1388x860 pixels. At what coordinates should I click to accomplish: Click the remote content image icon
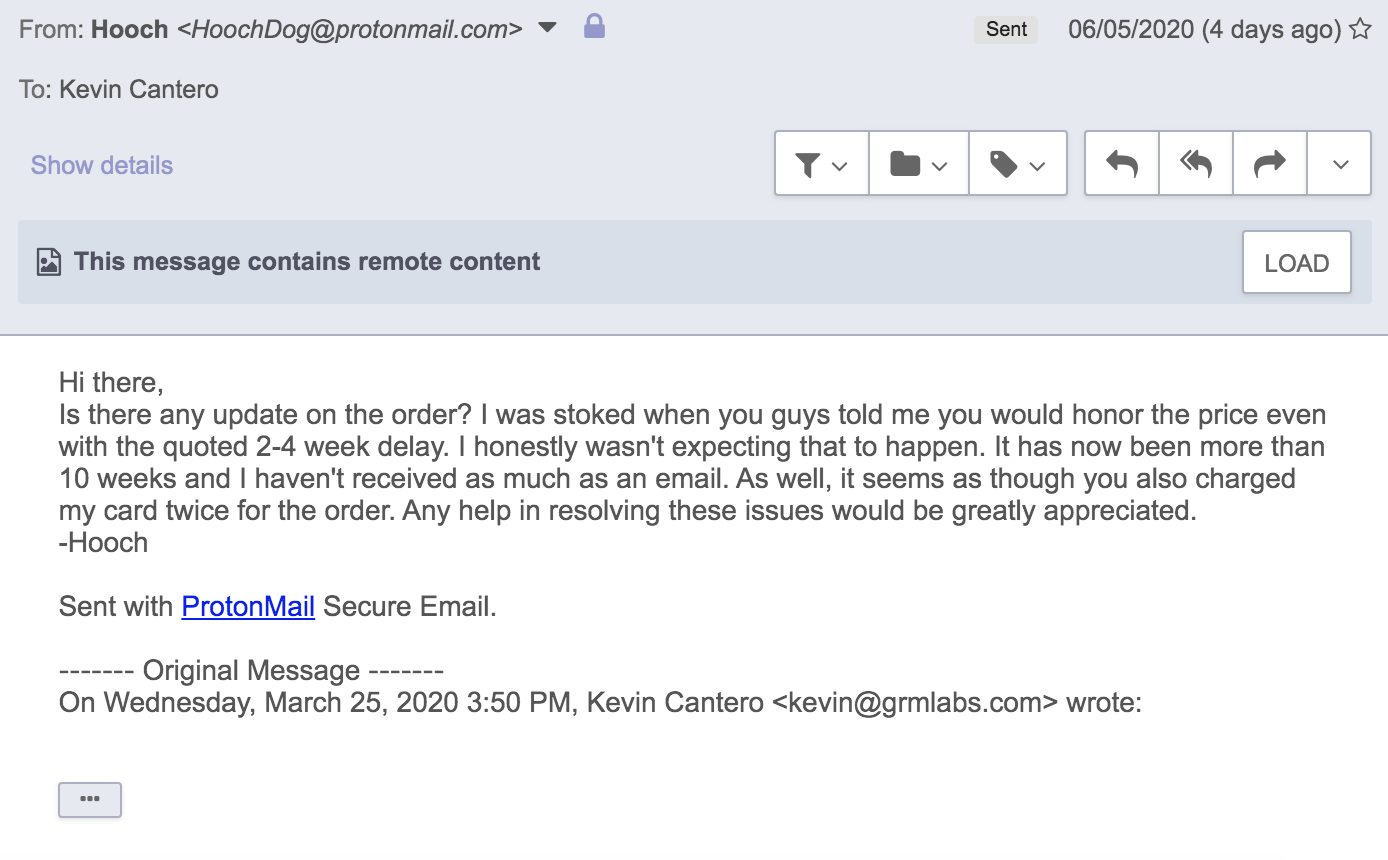coord(48,262)
